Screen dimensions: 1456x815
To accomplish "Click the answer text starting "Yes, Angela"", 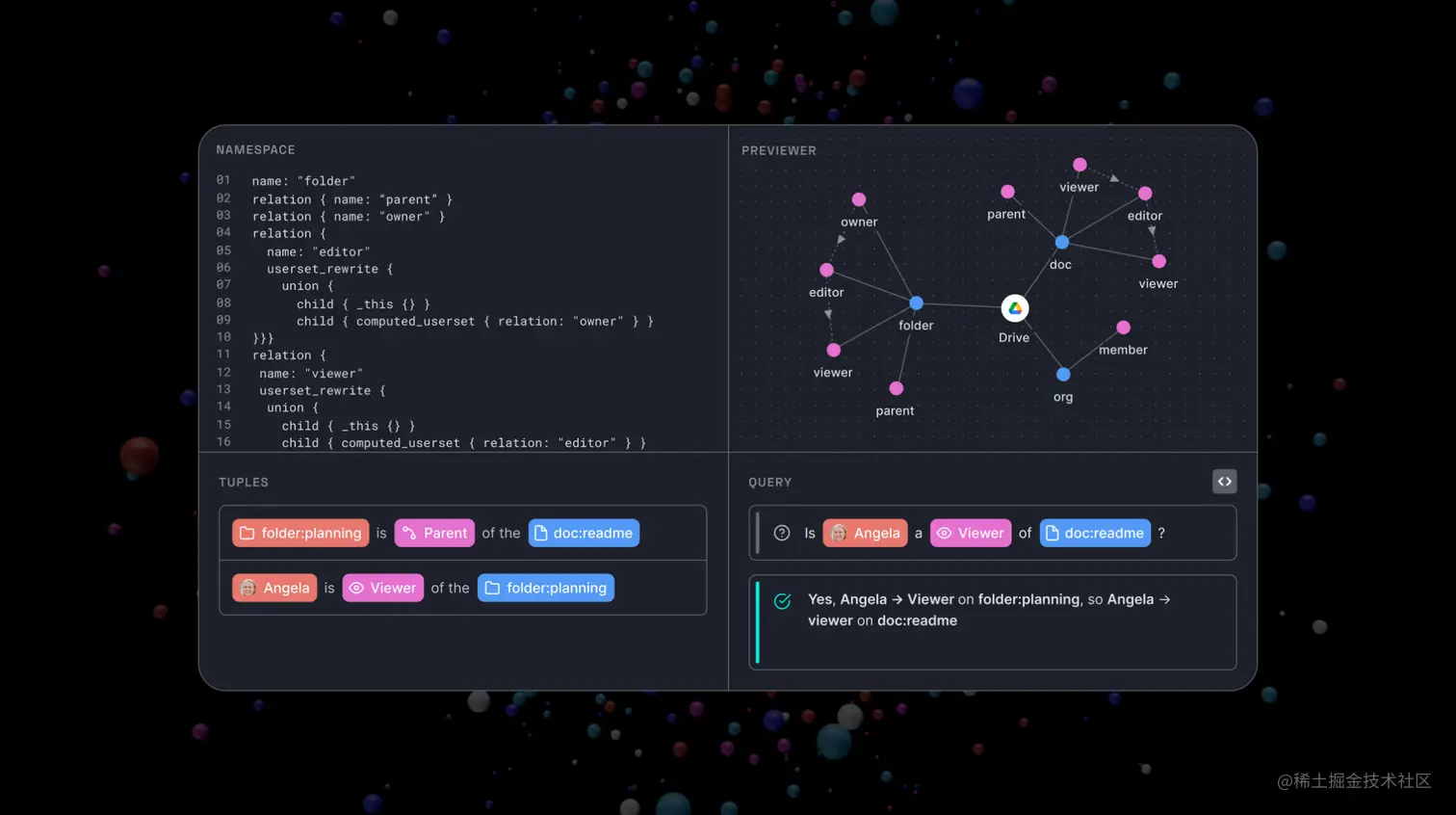I will pos(989,610).
